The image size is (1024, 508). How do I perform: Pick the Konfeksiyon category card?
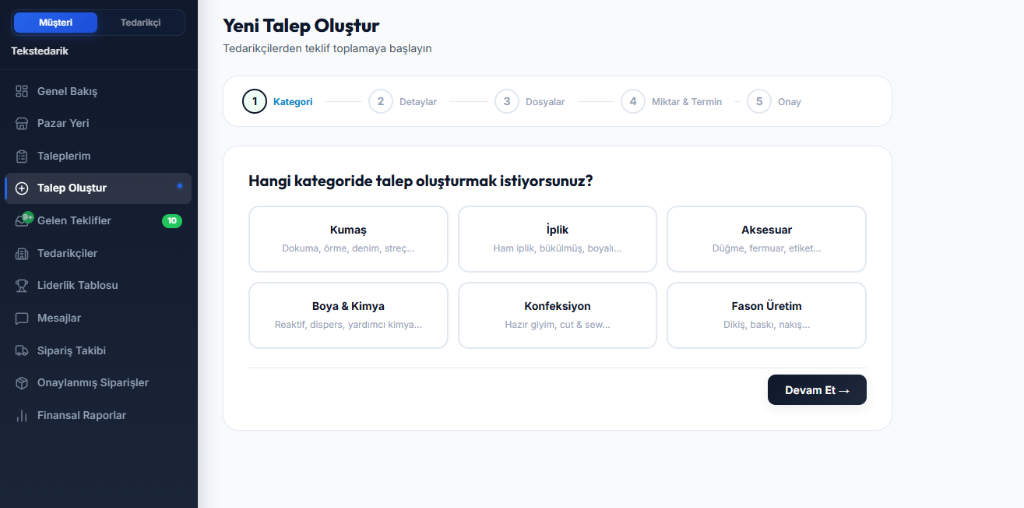pos(557,315)
